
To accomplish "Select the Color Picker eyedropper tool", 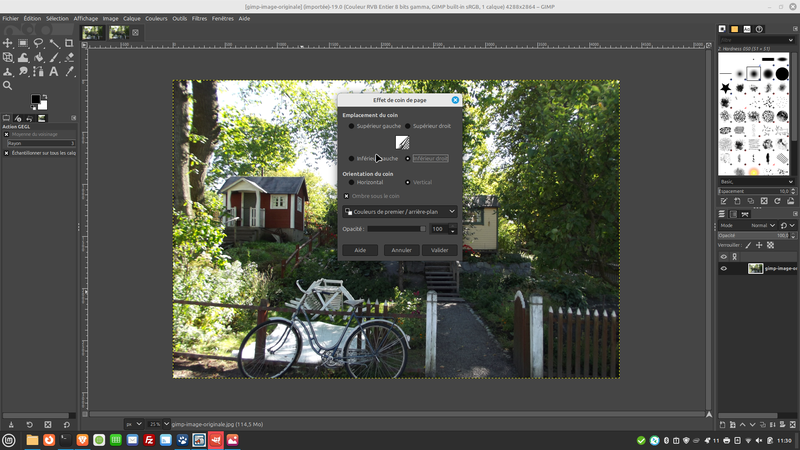I will (x=69, y=72).
